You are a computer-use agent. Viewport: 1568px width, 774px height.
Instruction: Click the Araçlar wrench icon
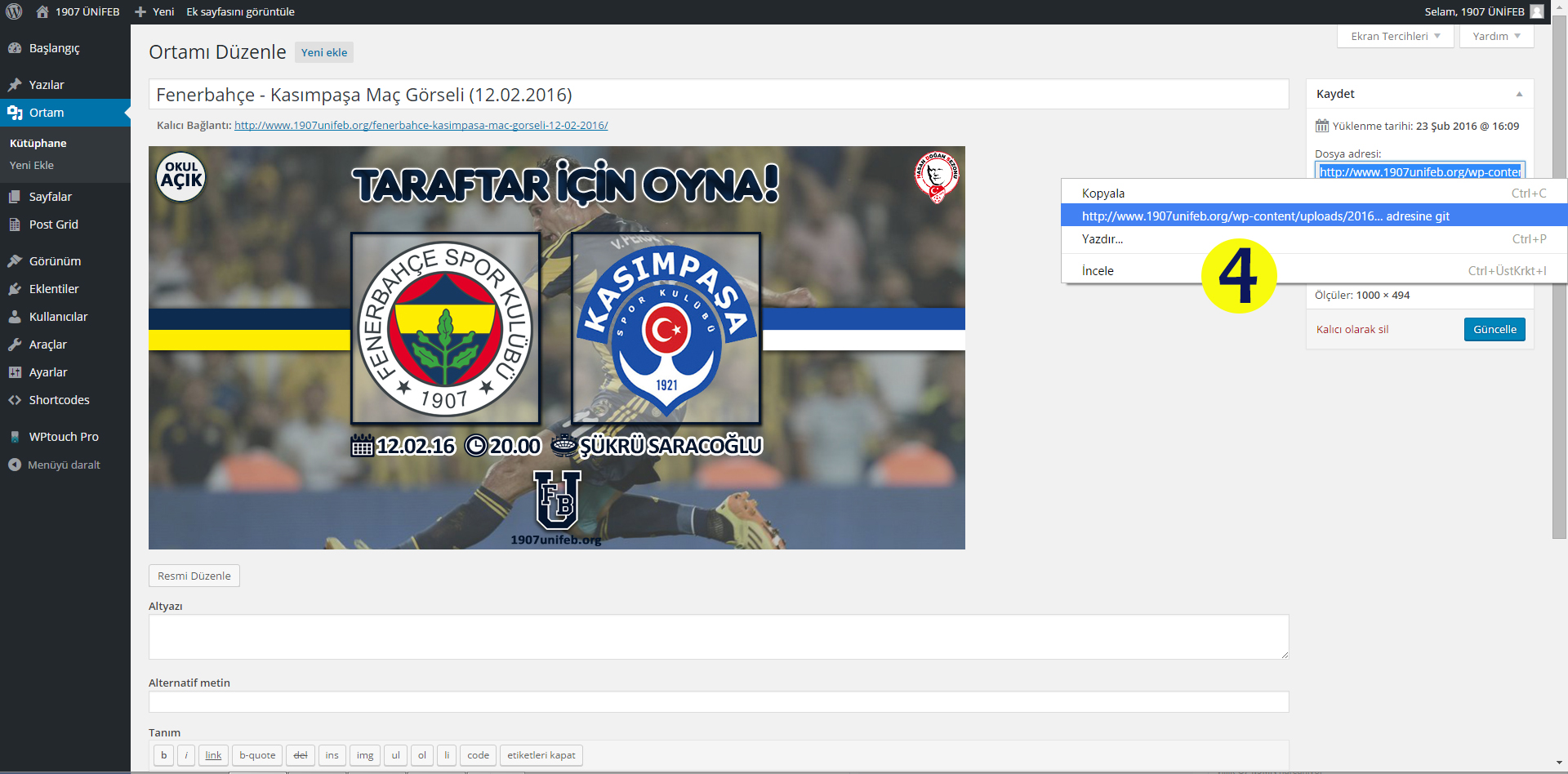[x=15, y=345]
